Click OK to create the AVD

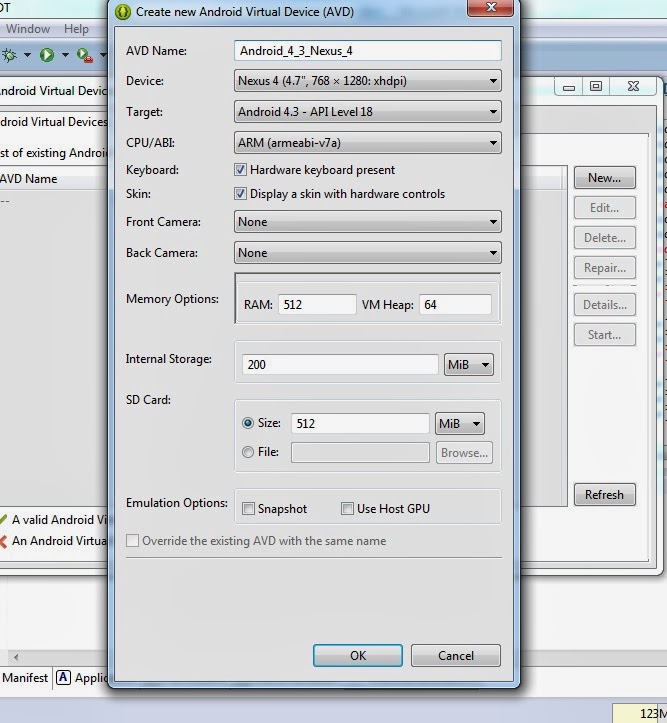coord(358,656)
